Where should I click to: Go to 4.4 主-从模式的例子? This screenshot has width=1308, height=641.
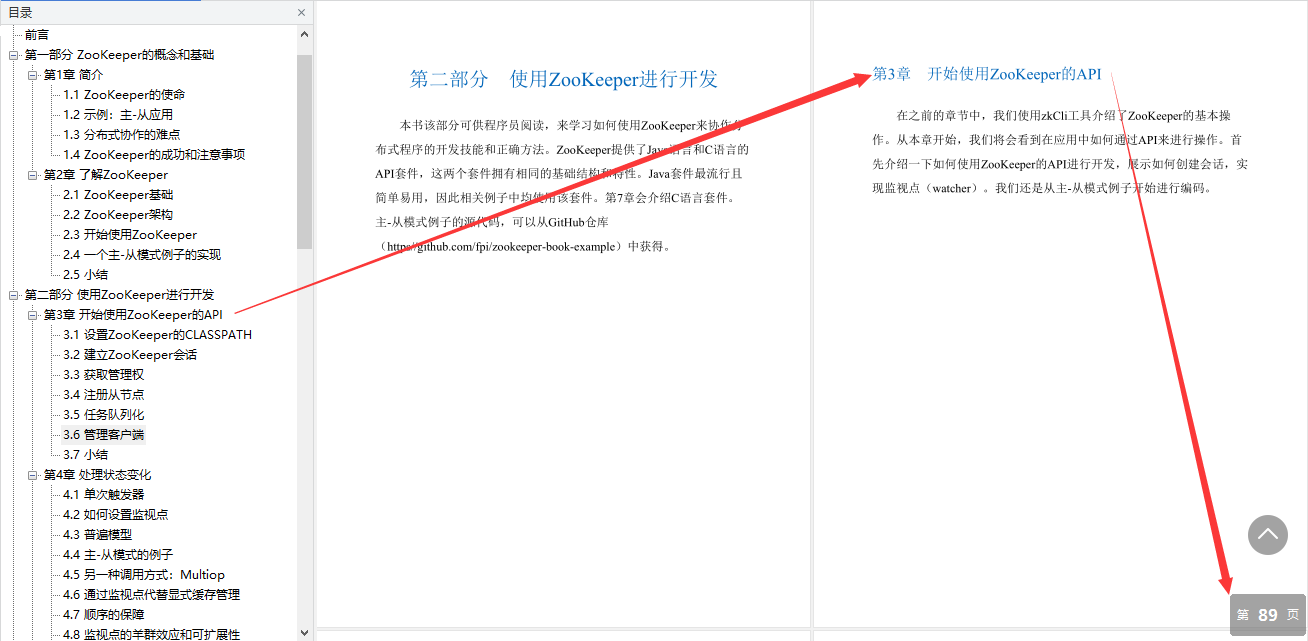click(x=118, y=555)
